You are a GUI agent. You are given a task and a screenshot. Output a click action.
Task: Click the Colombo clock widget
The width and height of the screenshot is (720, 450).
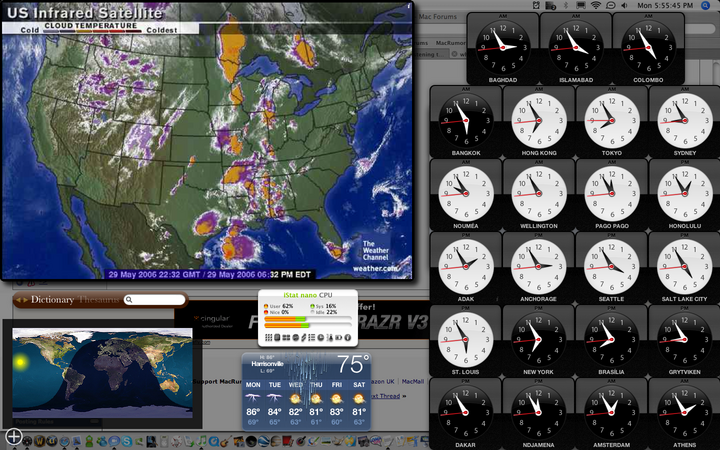pyautogui.click(x=648, y=49)
